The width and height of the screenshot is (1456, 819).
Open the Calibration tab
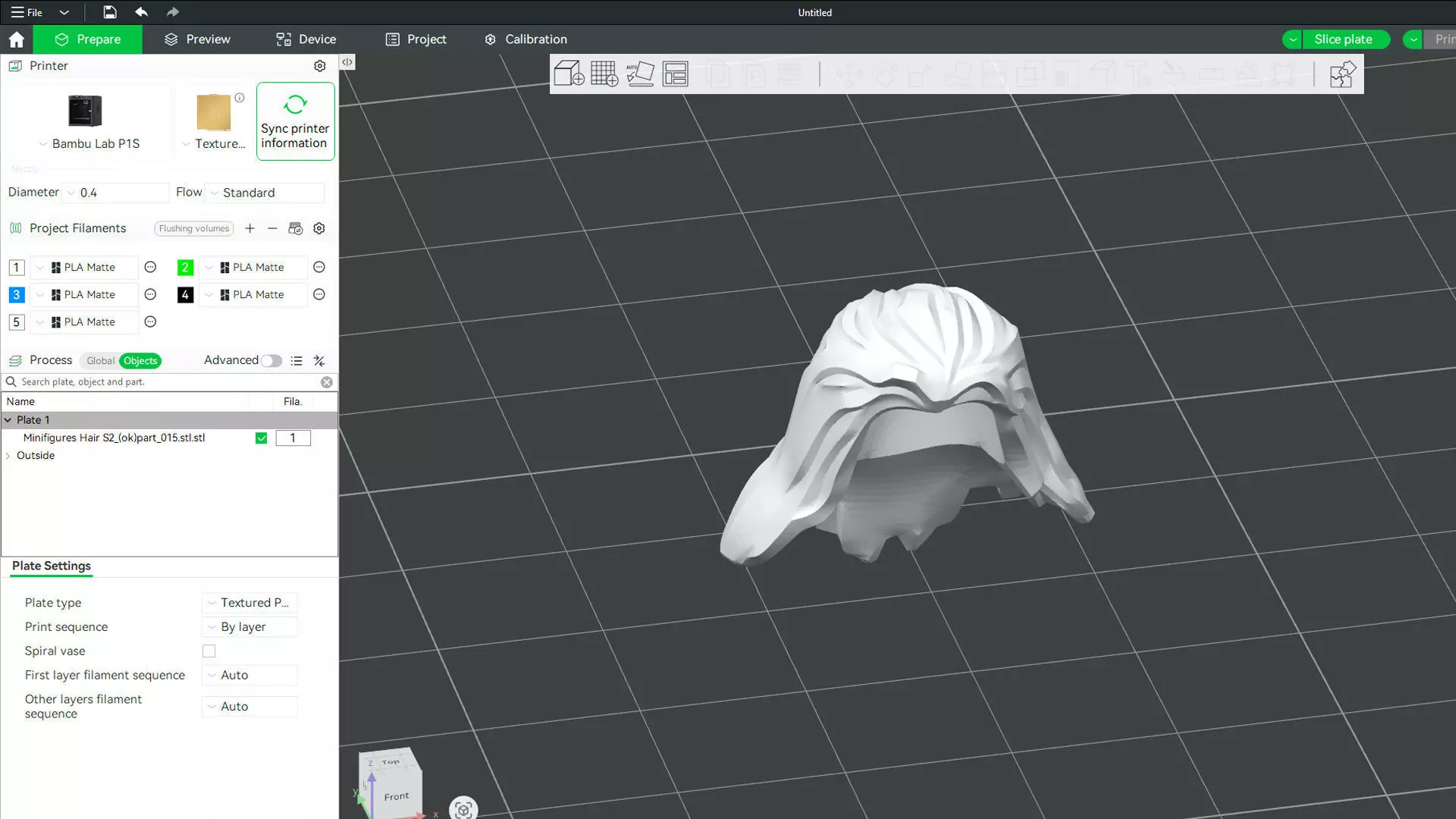(526, 39)
